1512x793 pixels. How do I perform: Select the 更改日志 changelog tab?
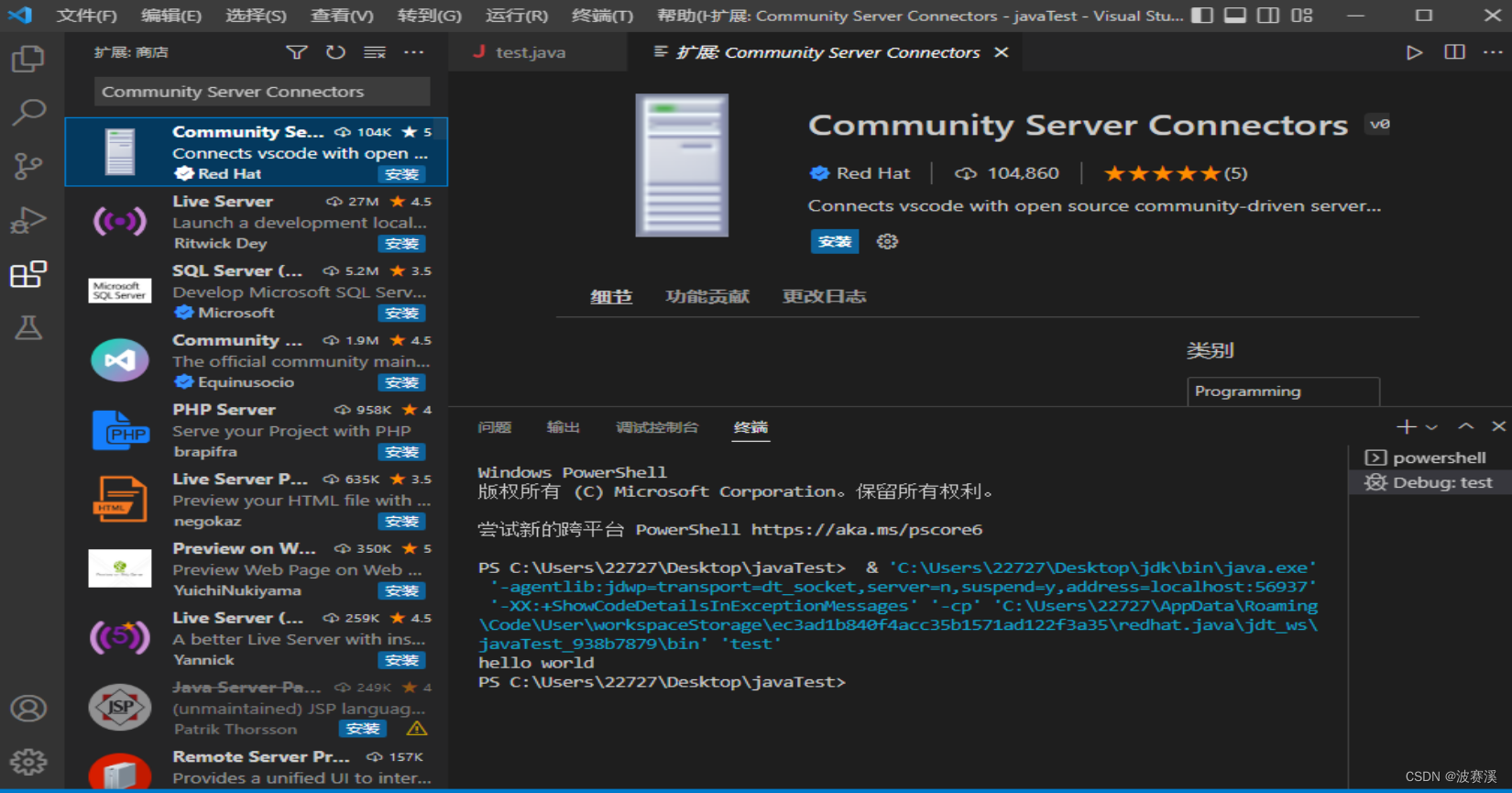[824, 297]
